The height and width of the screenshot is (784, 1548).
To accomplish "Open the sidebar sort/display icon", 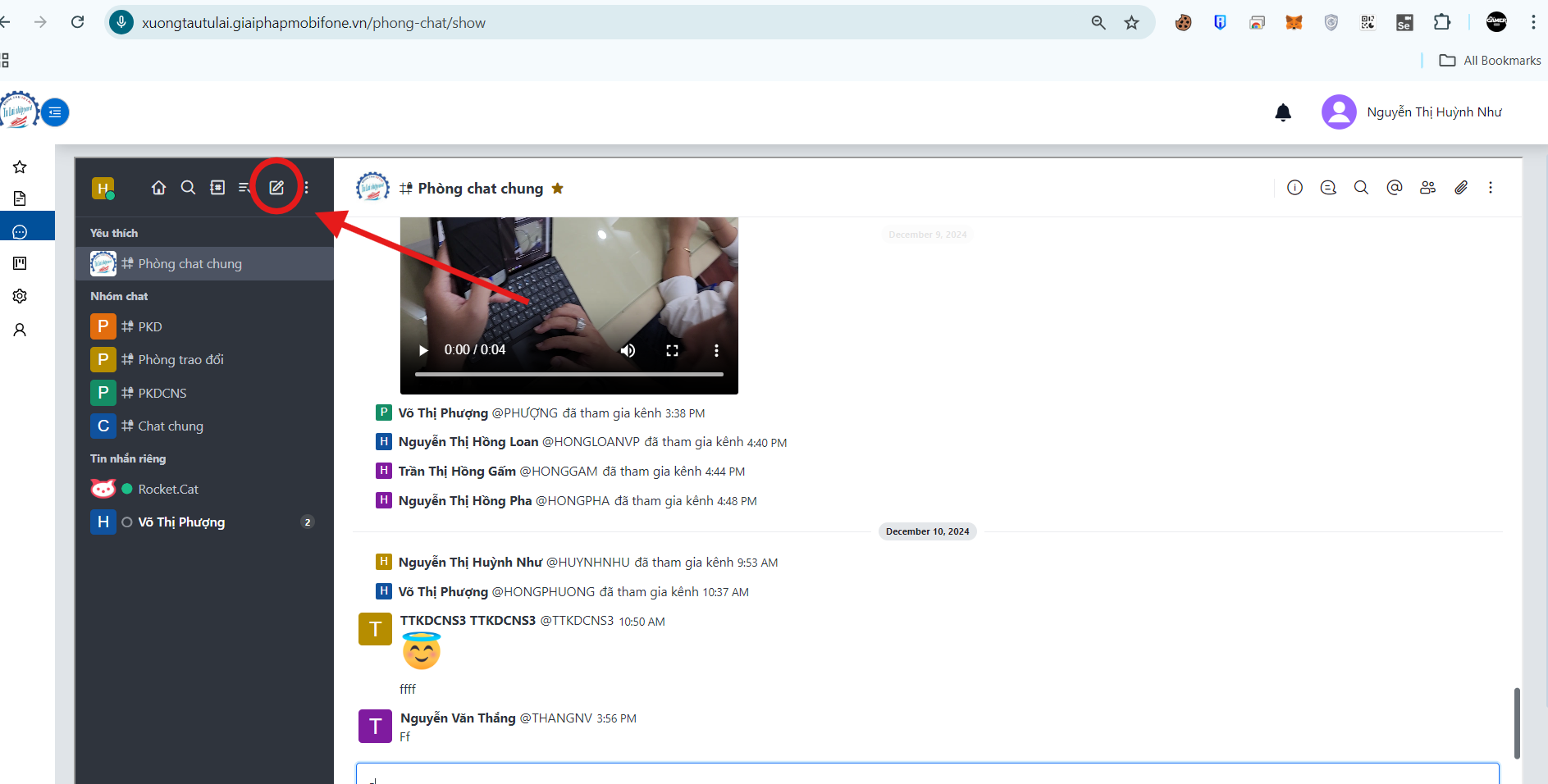I will point(244,188).
